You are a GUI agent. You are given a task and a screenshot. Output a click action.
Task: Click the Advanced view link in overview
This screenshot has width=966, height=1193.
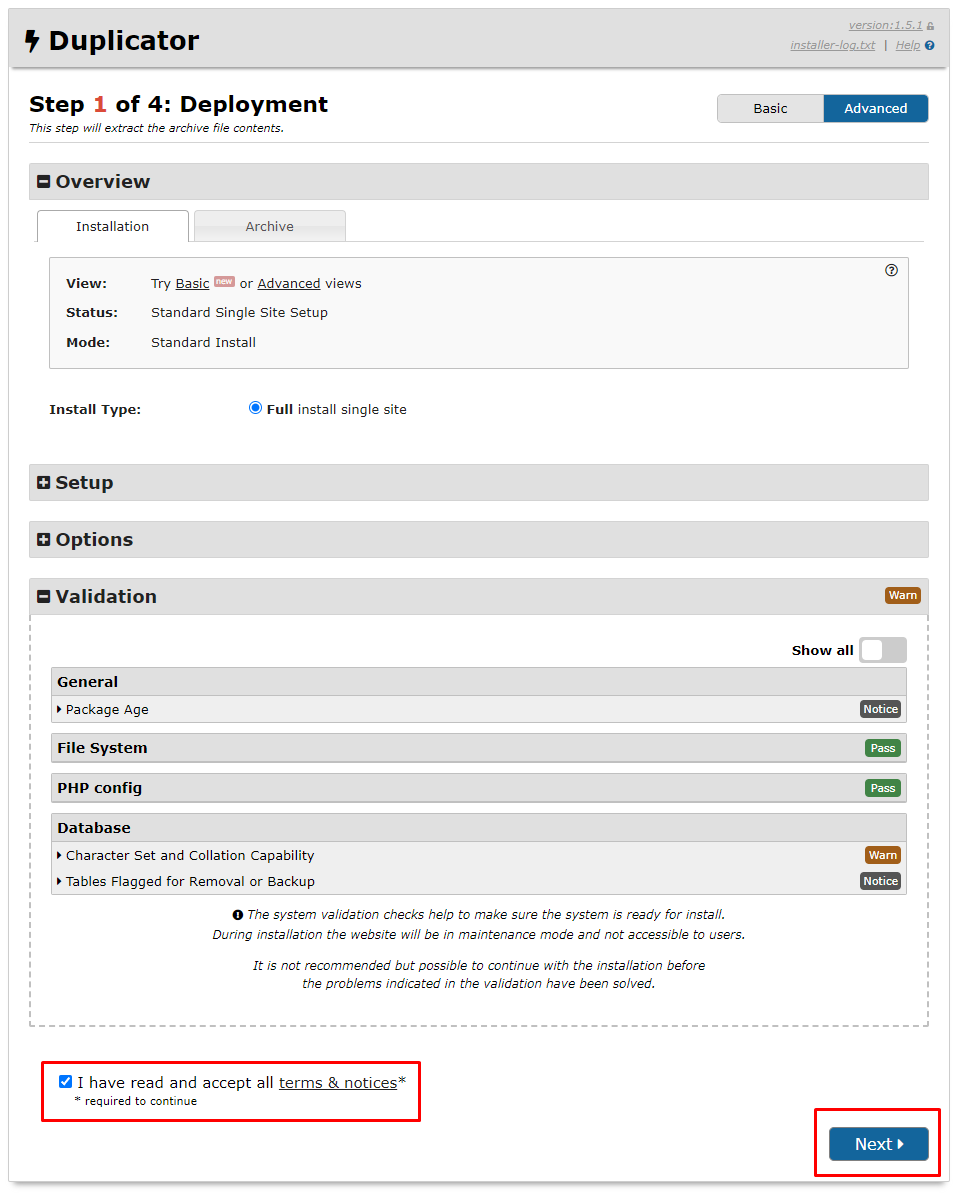tap(289, 284)
